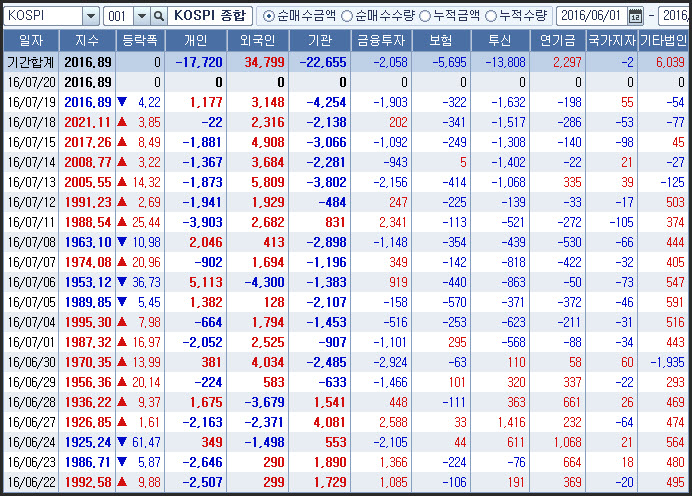This screenshot has height=496, width=692.
Task: Click the 국가지자 column header
Action: pyautogui.click(x=612, y=41)
